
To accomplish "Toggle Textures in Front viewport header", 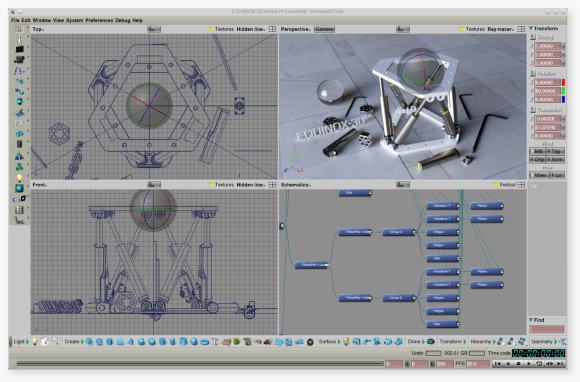I will click(222, 184).
